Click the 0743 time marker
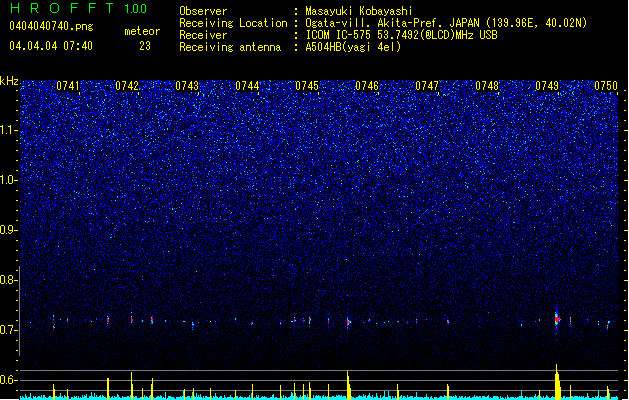This screenshot has width=629, height=400. click(187, 86)
